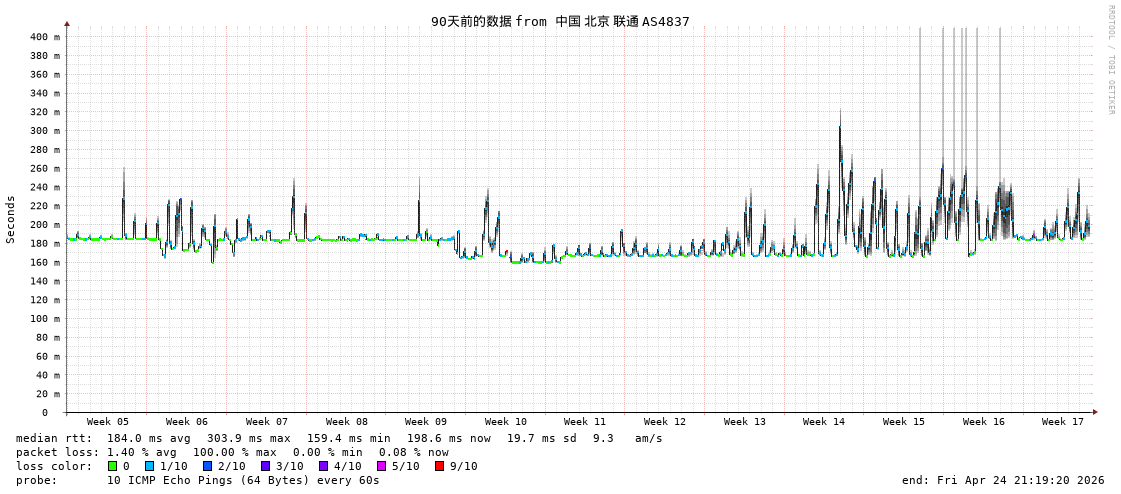Click the green 0 loss color swatch
Screen dimensions: 1121x494
113,466
